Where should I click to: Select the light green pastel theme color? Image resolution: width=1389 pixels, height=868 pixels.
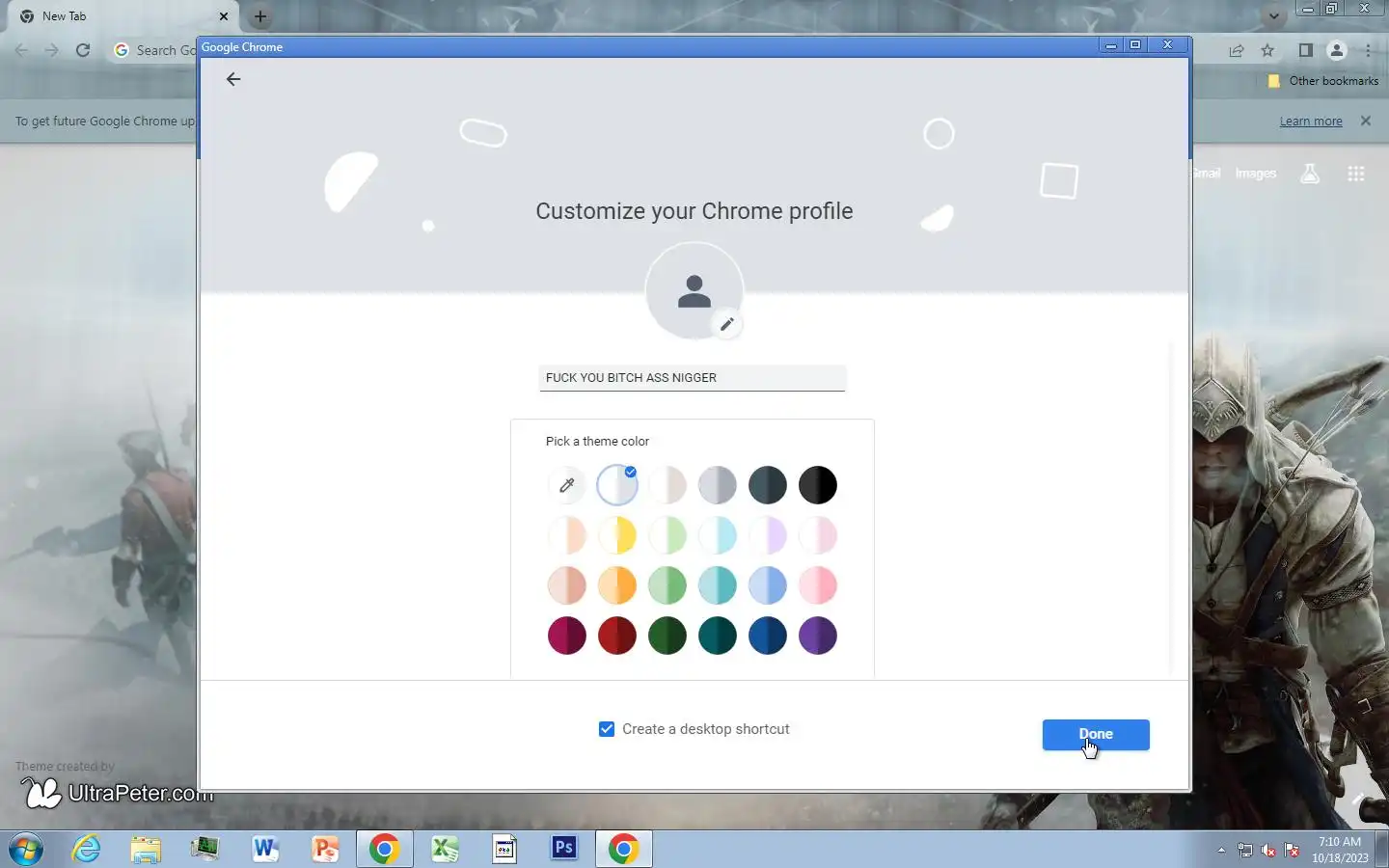click(x=667, y=535)
